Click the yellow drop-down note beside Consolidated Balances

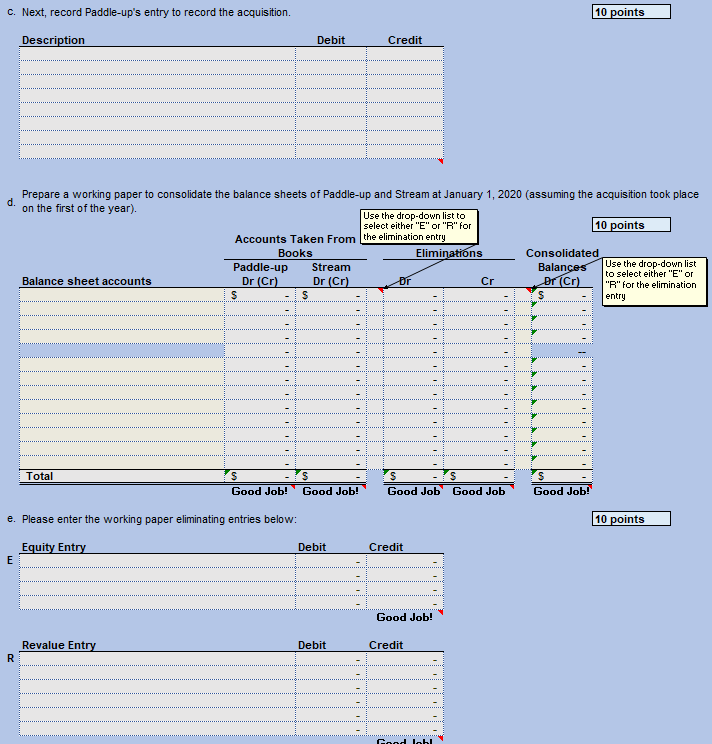pyautogui.click(x=655, y=281)
